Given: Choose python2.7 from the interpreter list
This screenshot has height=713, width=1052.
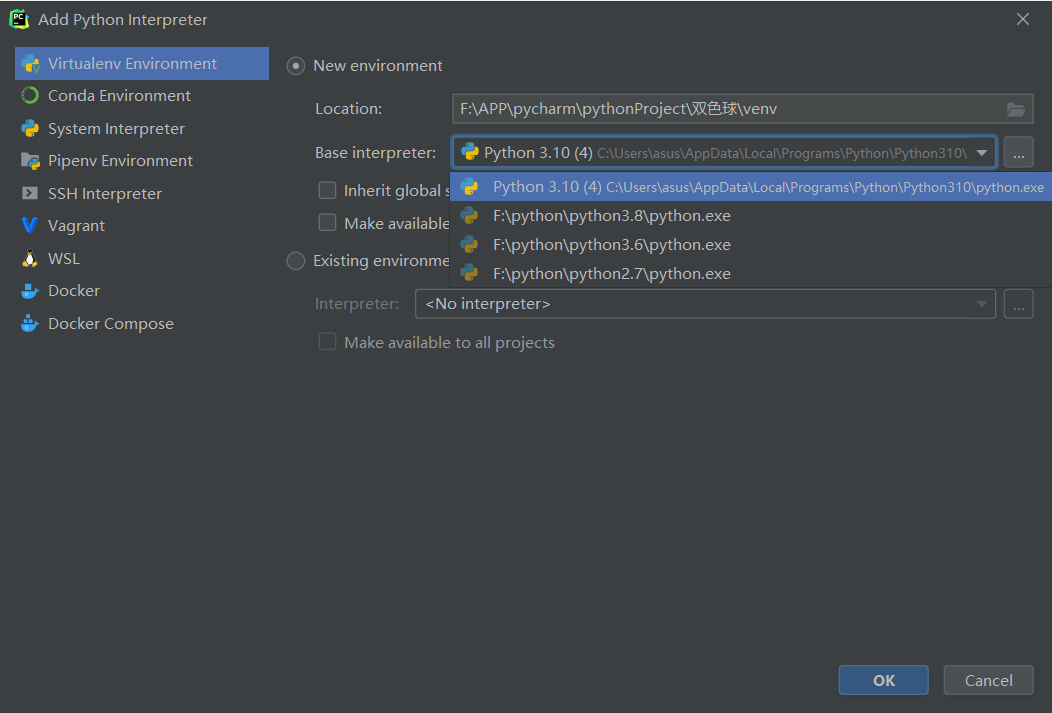Looking at the screenshot, I should click(611, 274).
